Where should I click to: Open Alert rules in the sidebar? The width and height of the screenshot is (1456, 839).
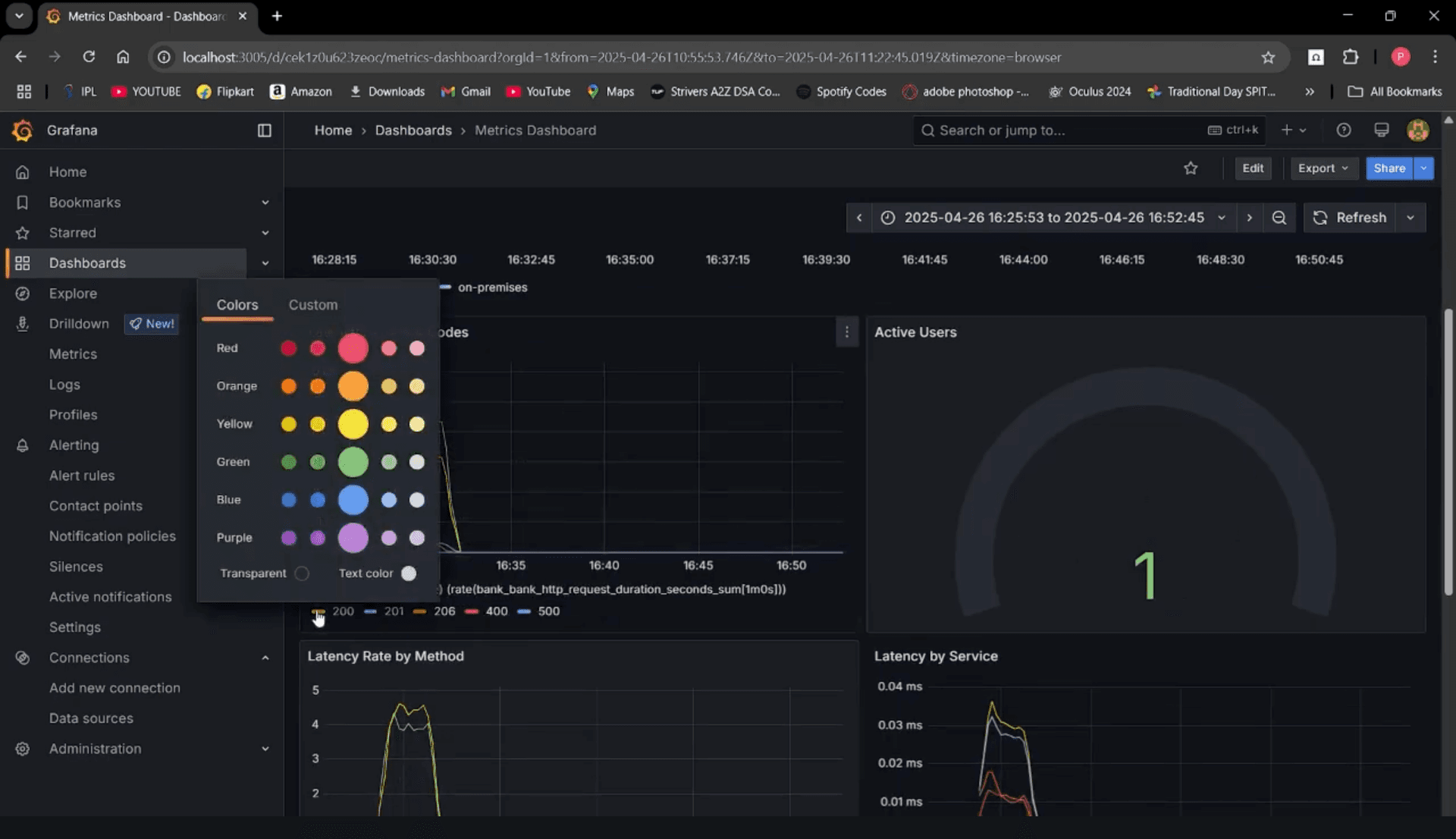pyautogui.click(x=82, y=476)
